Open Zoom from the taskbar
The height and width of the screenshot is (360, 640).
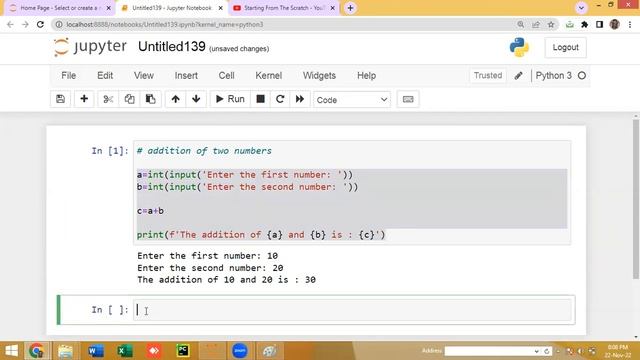tap(240, 351)
